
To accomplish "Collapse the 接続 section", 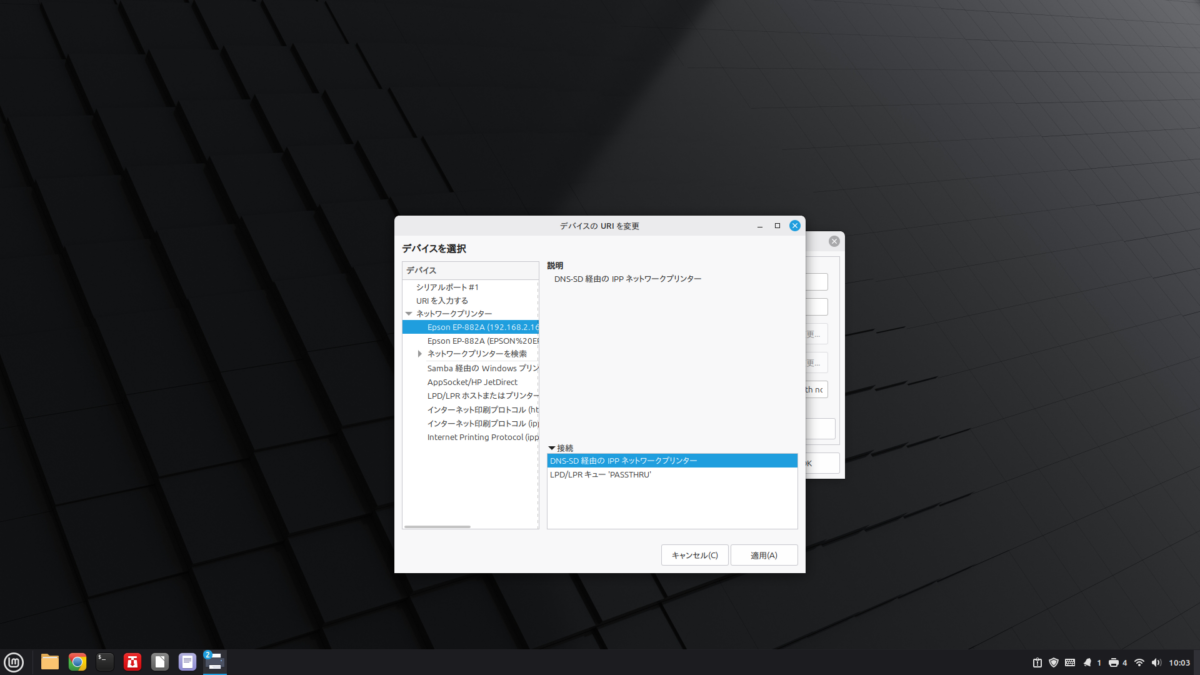I will 551,448.
